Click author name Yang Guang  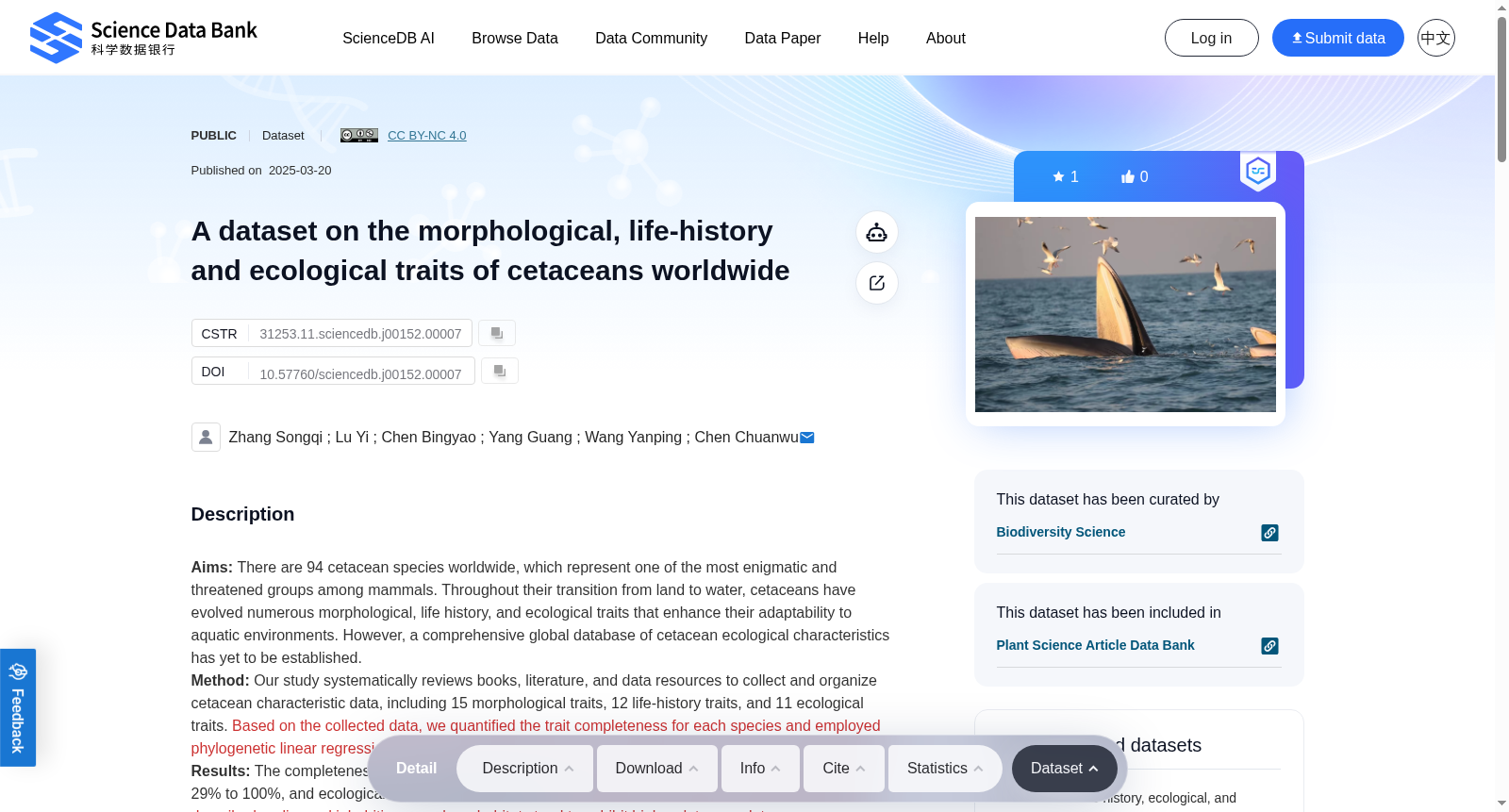(x=531, y=437)
